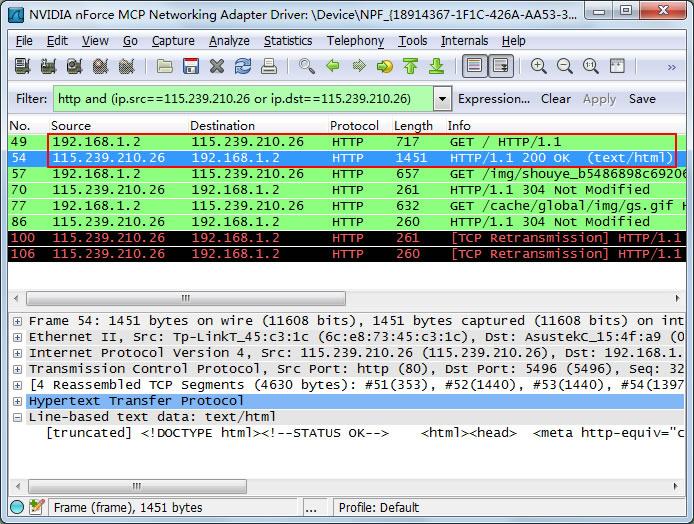Click into the display filter field
Viewport: 694px width, 524px height.
click(x=243, y=99)
